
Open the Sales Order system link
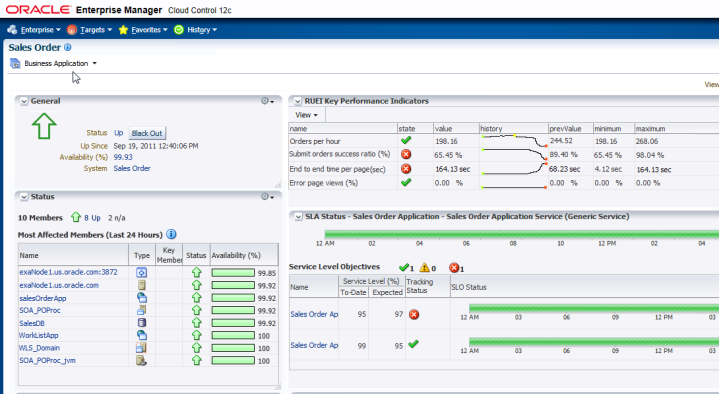(132, 168)
